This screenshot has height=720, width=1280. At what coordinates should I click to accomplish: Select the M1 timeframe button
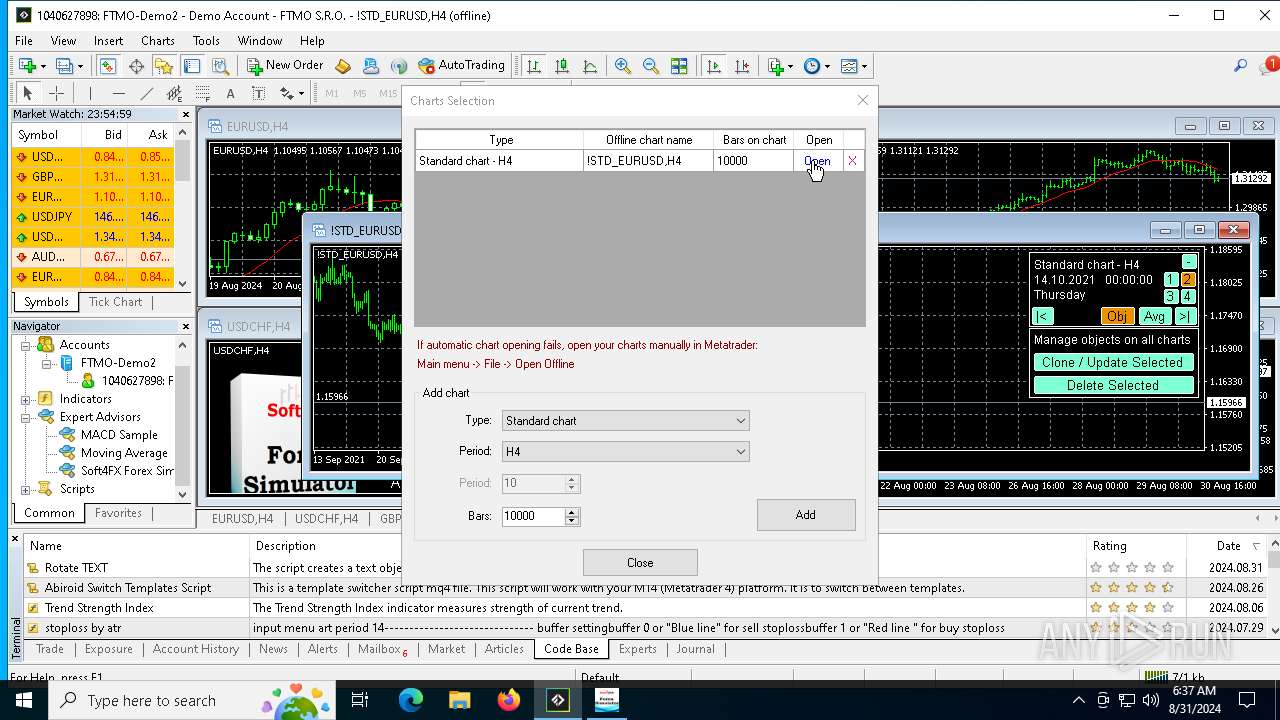[x=332, y=93]
